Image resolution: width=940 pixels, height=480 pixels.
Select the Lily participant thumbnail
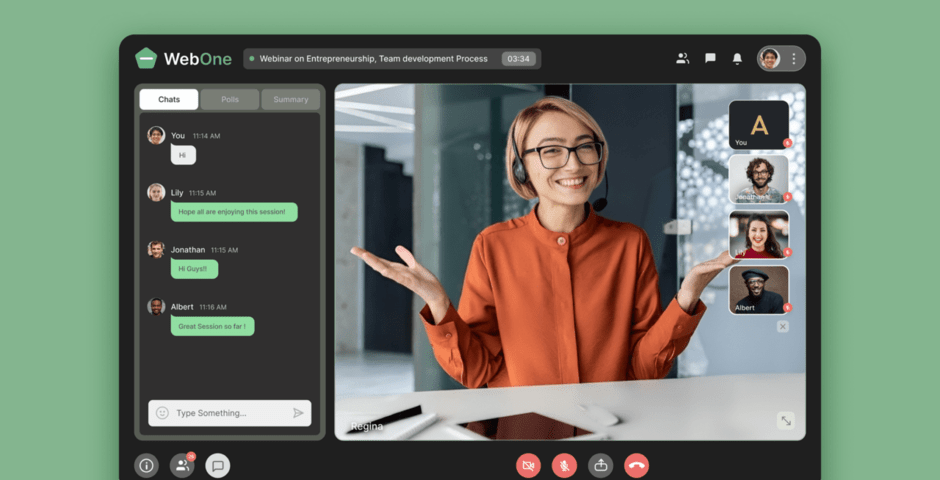click(x=759, y=235)
